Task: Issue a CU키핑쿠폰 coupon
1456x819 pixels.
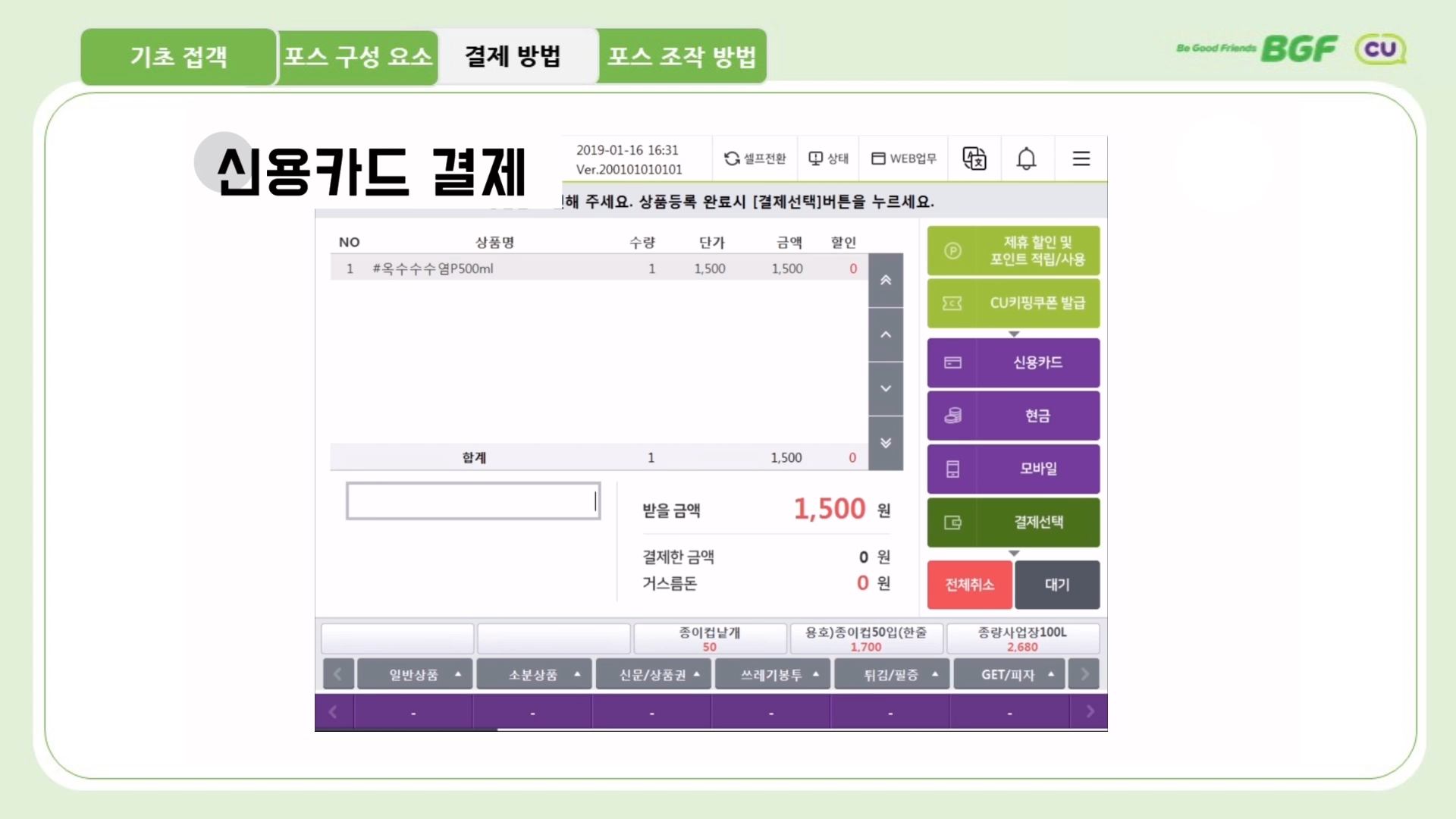Action: pyautogui.click(x=1013, y=303)
